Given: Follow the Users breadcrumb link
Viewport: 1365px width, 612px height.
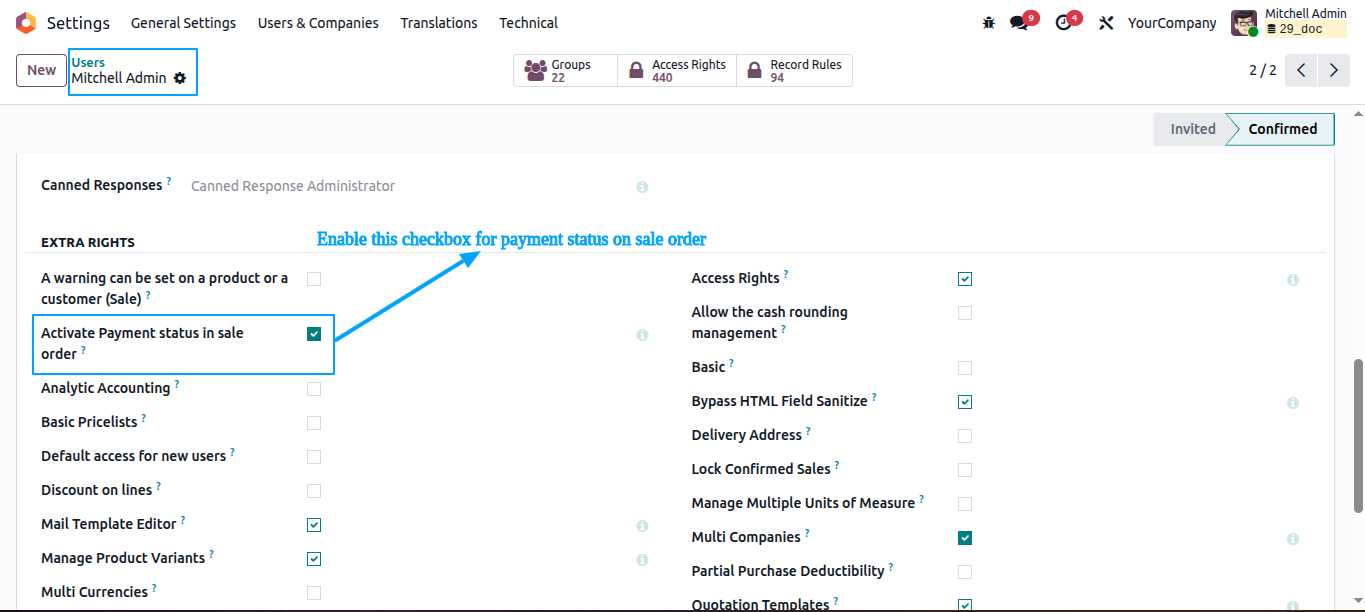Looking at the screenshot, I should tap(88, 62).
